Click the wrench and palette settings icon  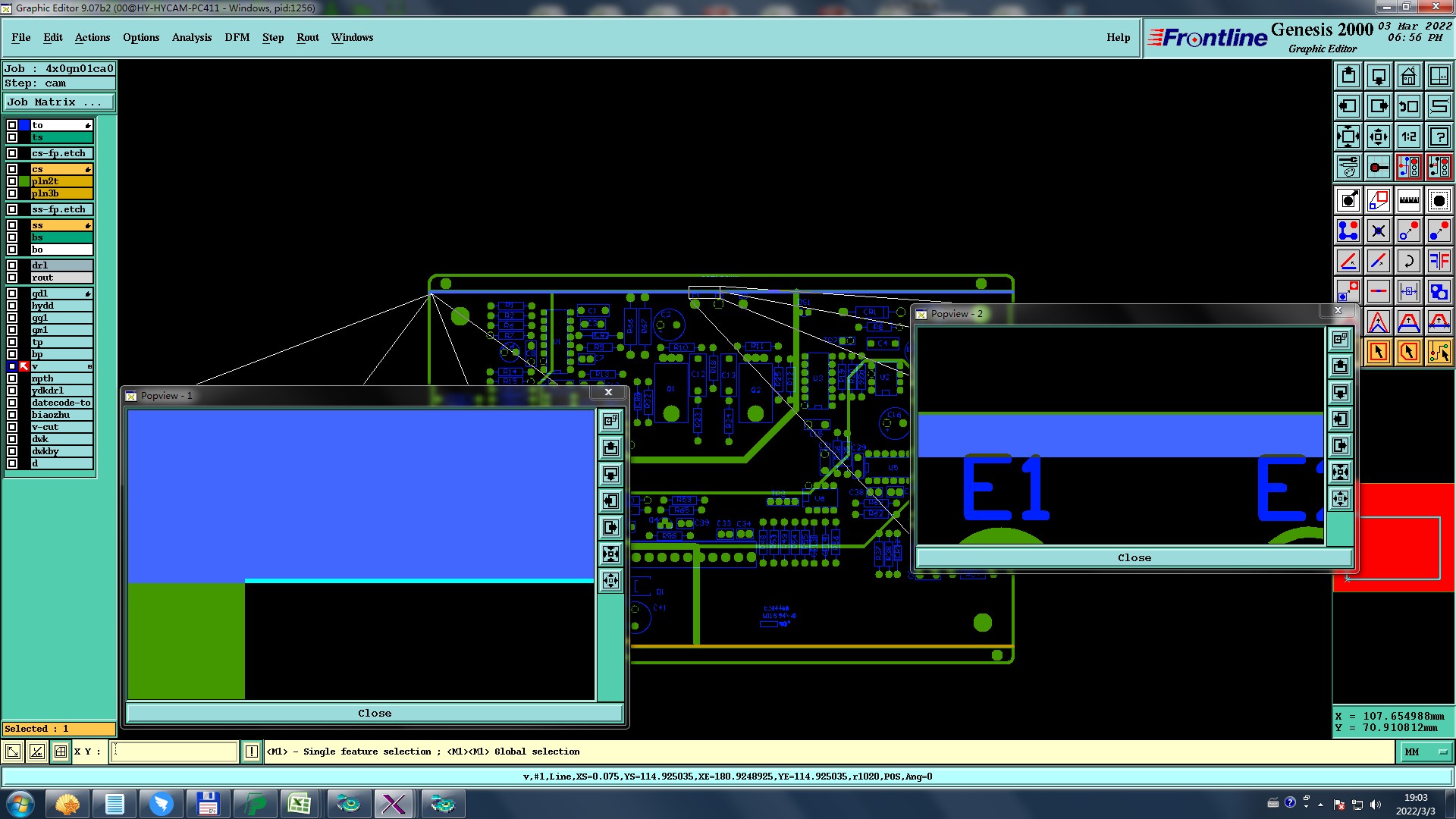(1348, 167)
